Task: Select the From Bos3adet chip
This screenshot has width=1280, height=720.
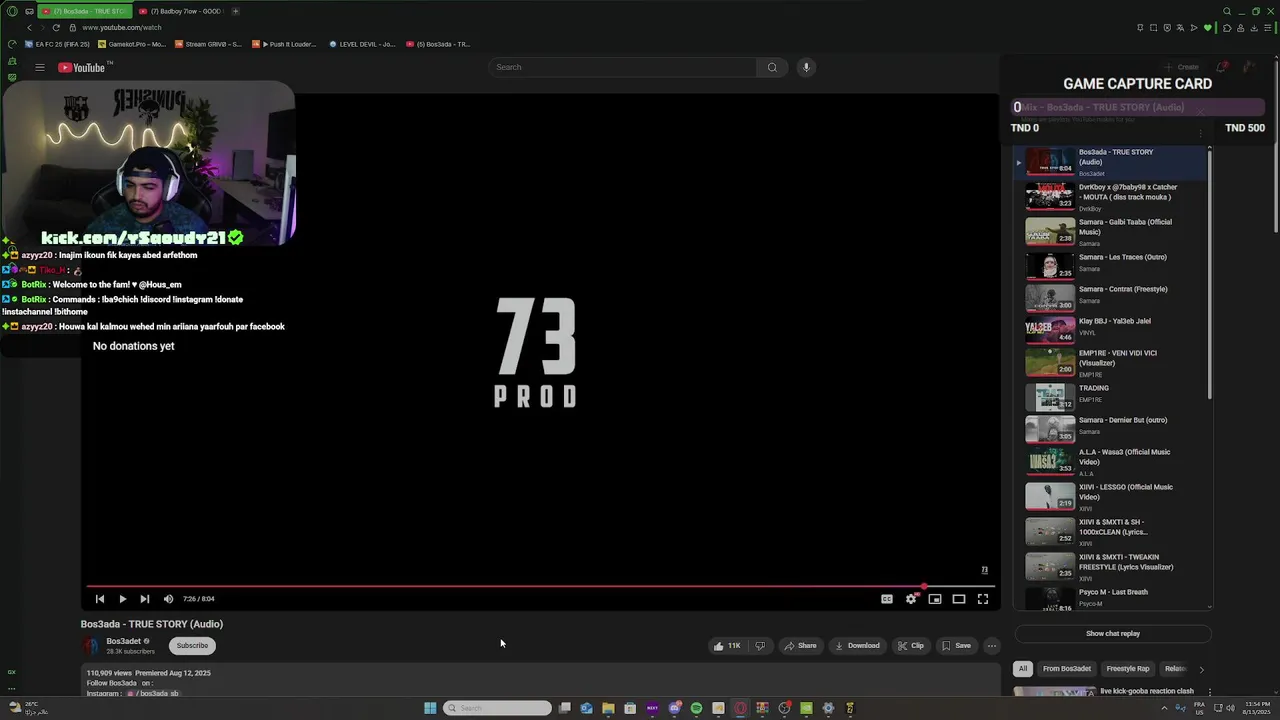Action: coord(1067,669)
